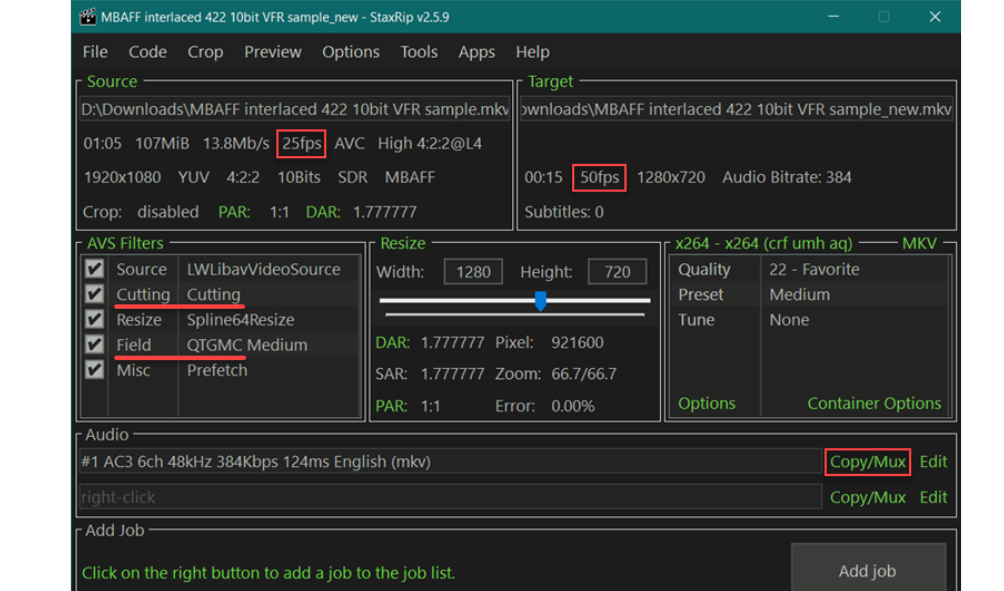The image size is (1004, 591).
Task: Toggle the Field QTGMC filter checkbox
Action: 94,345
